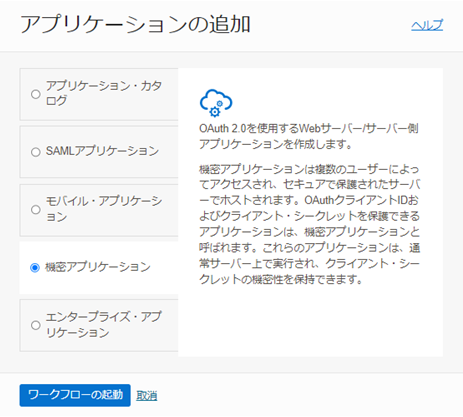Click the OAuth 2.0 summary paragraph
This screenshot has height=417, width=463.
309,136
